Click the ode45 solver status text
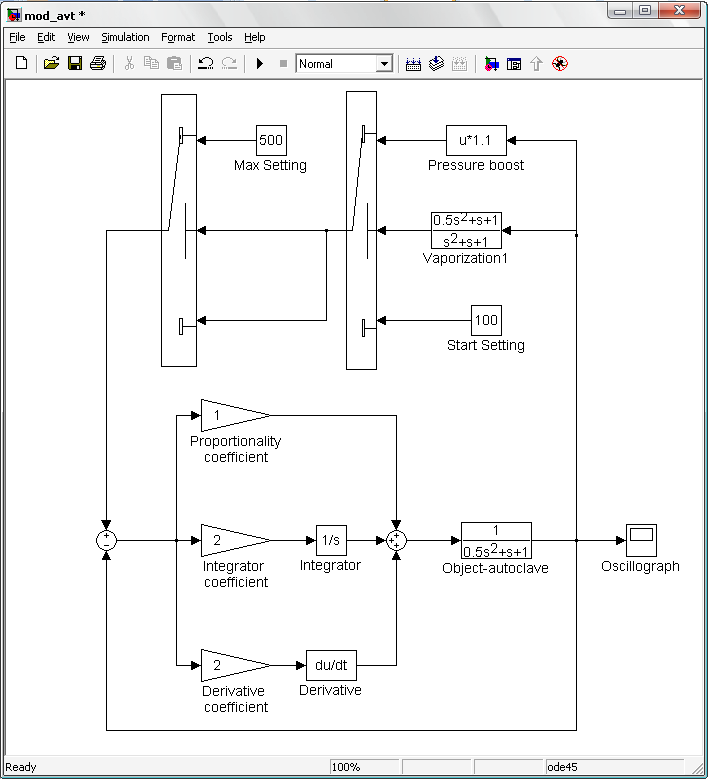 (562, 767)
